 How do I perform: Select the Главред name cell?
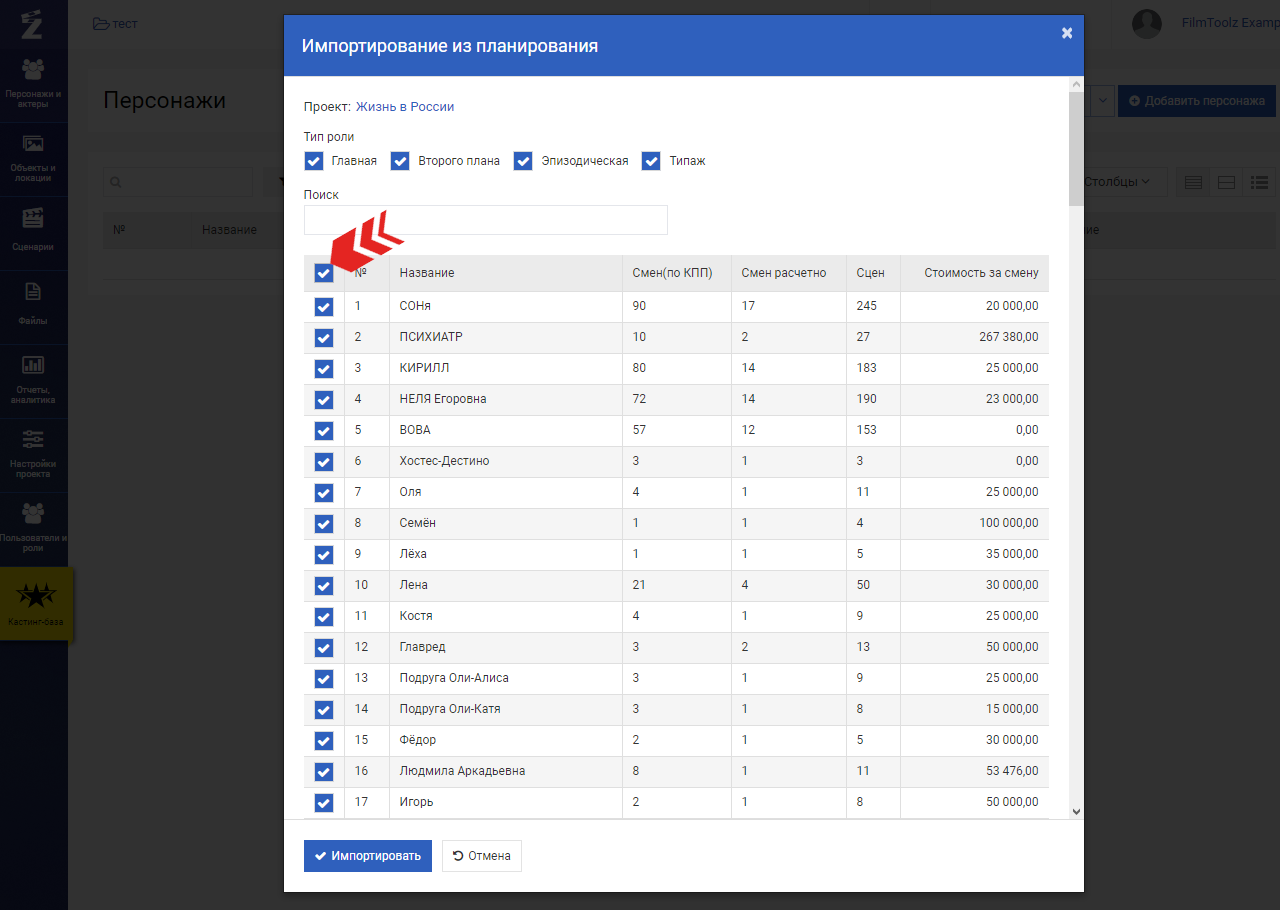pyautogui.click(x=506, y=647)
